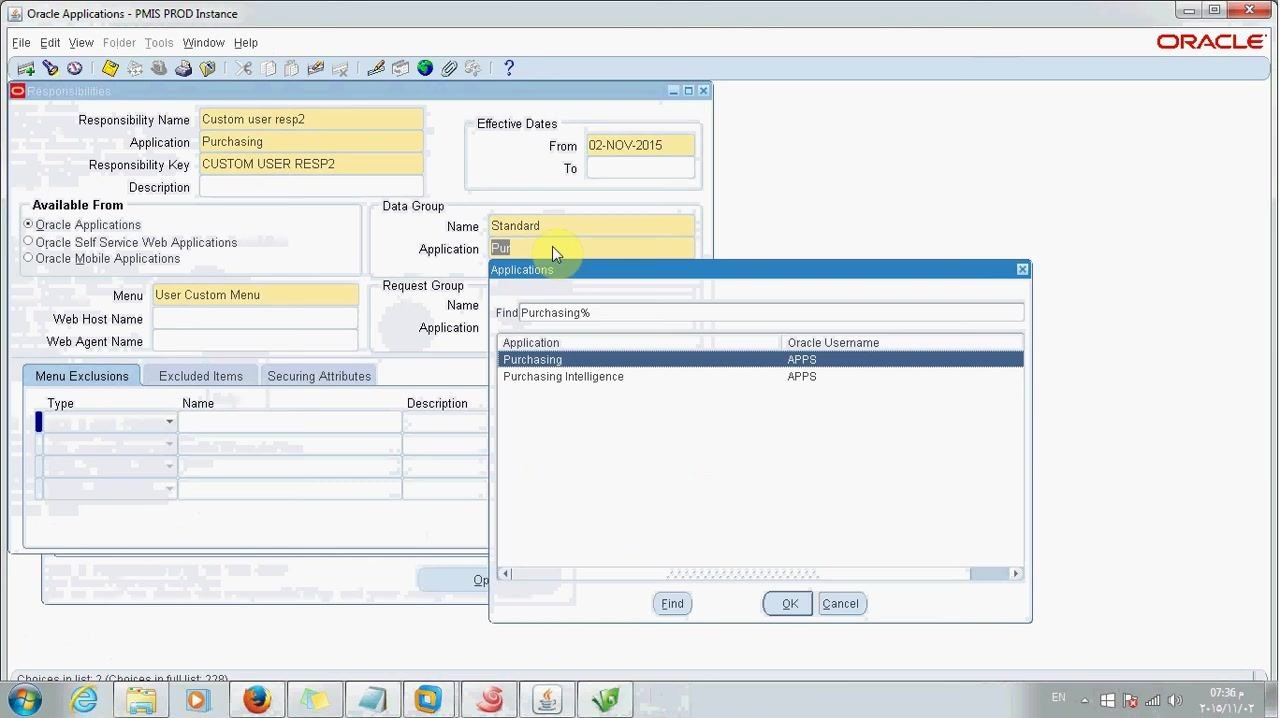Viewport: 1280px width, 718px height.
Task: Click the Next Step toolbar icon
Action: (135, 68)
